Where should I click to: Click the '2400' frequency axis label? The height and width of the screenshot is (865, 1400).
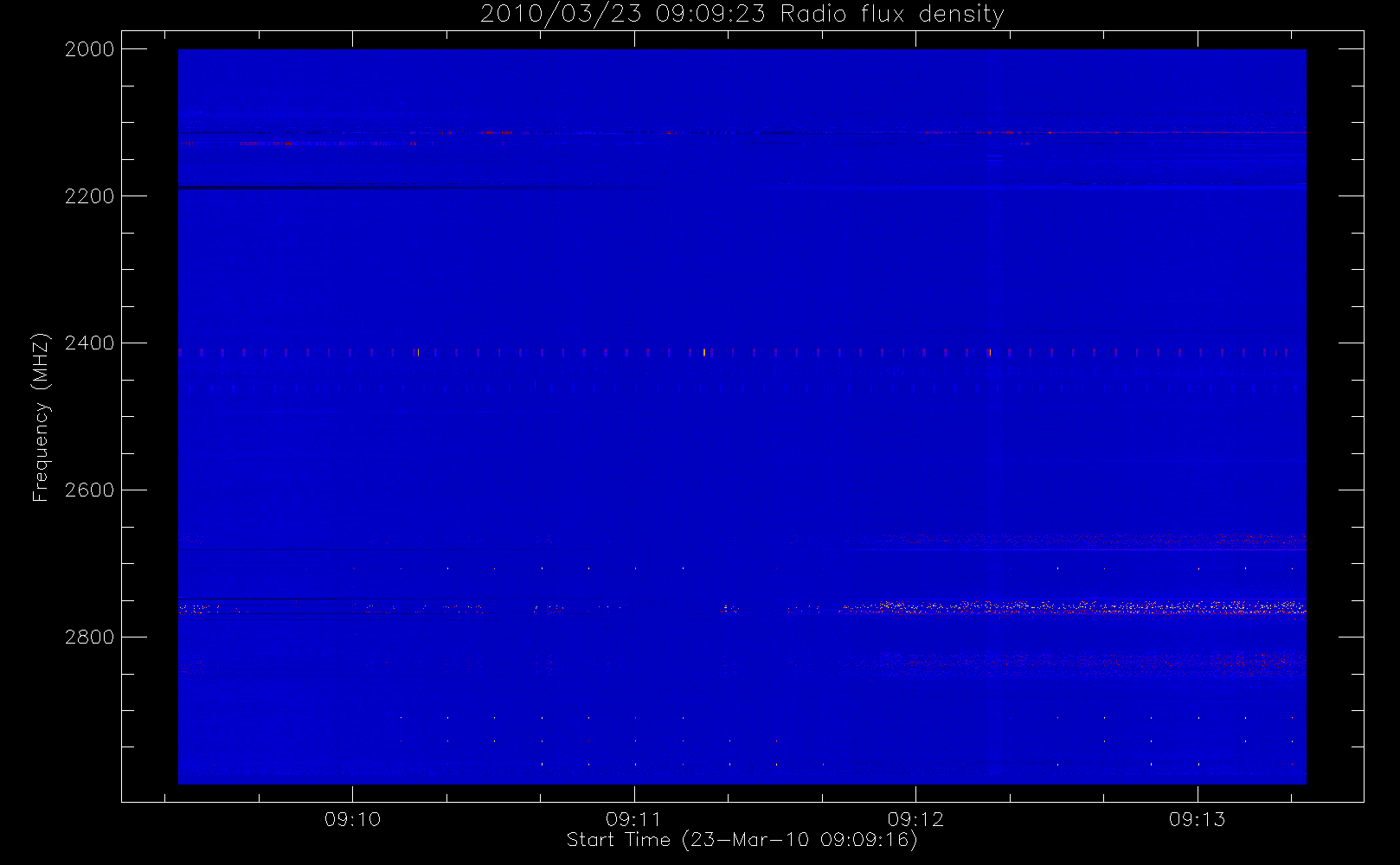click(x=90, y=343)
